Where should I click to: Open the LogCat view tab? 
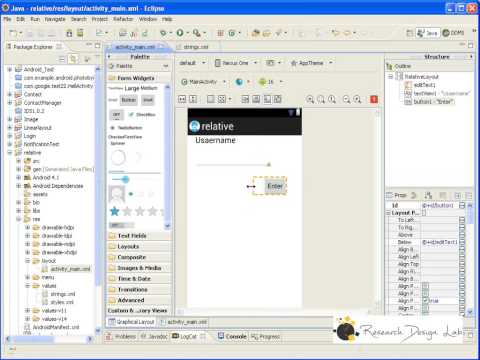pos(188,337)
